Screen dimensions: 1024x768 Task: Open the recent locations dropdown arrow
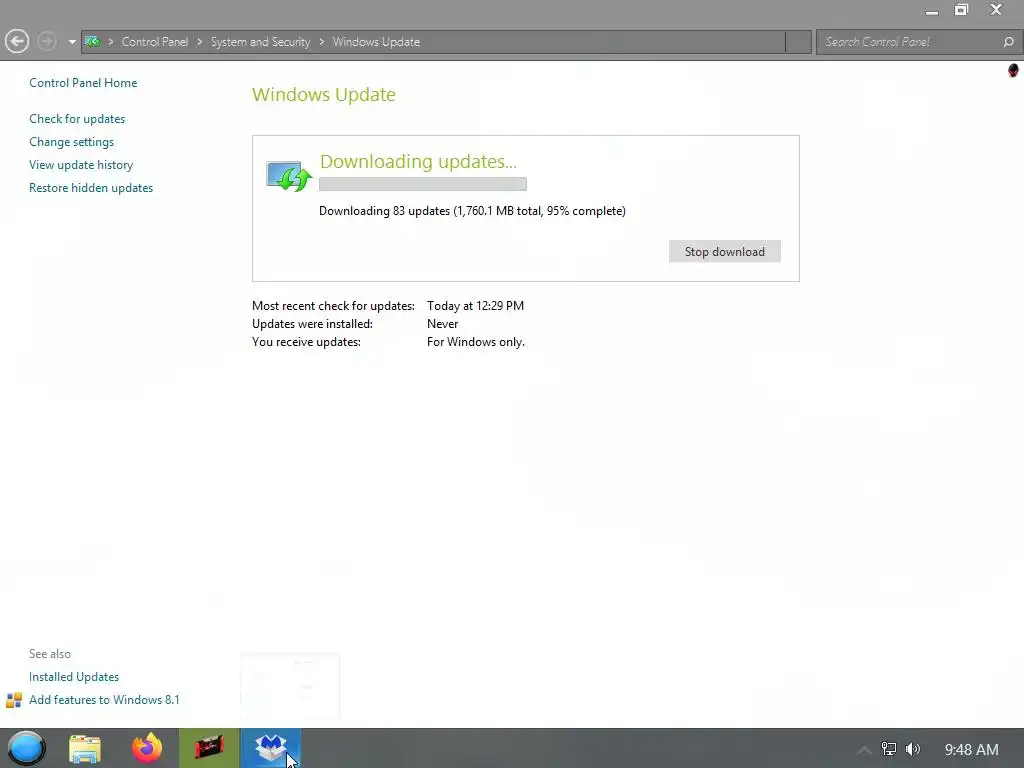pyautogui.click(x=72, y=42)
